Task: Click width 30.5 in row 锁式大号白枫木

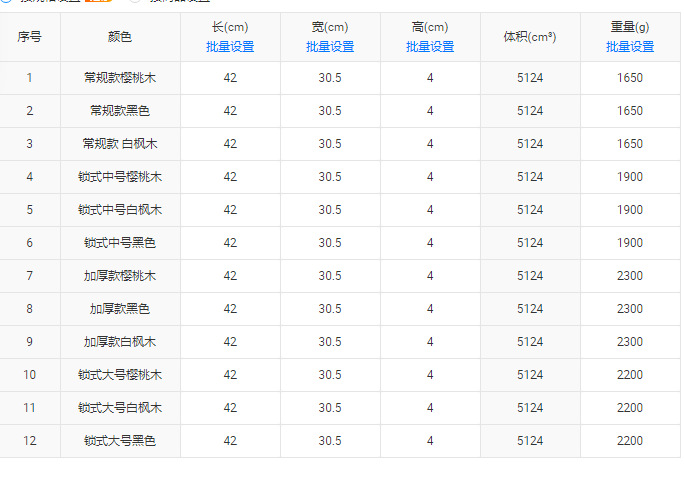Action: [x=330, y=408]
